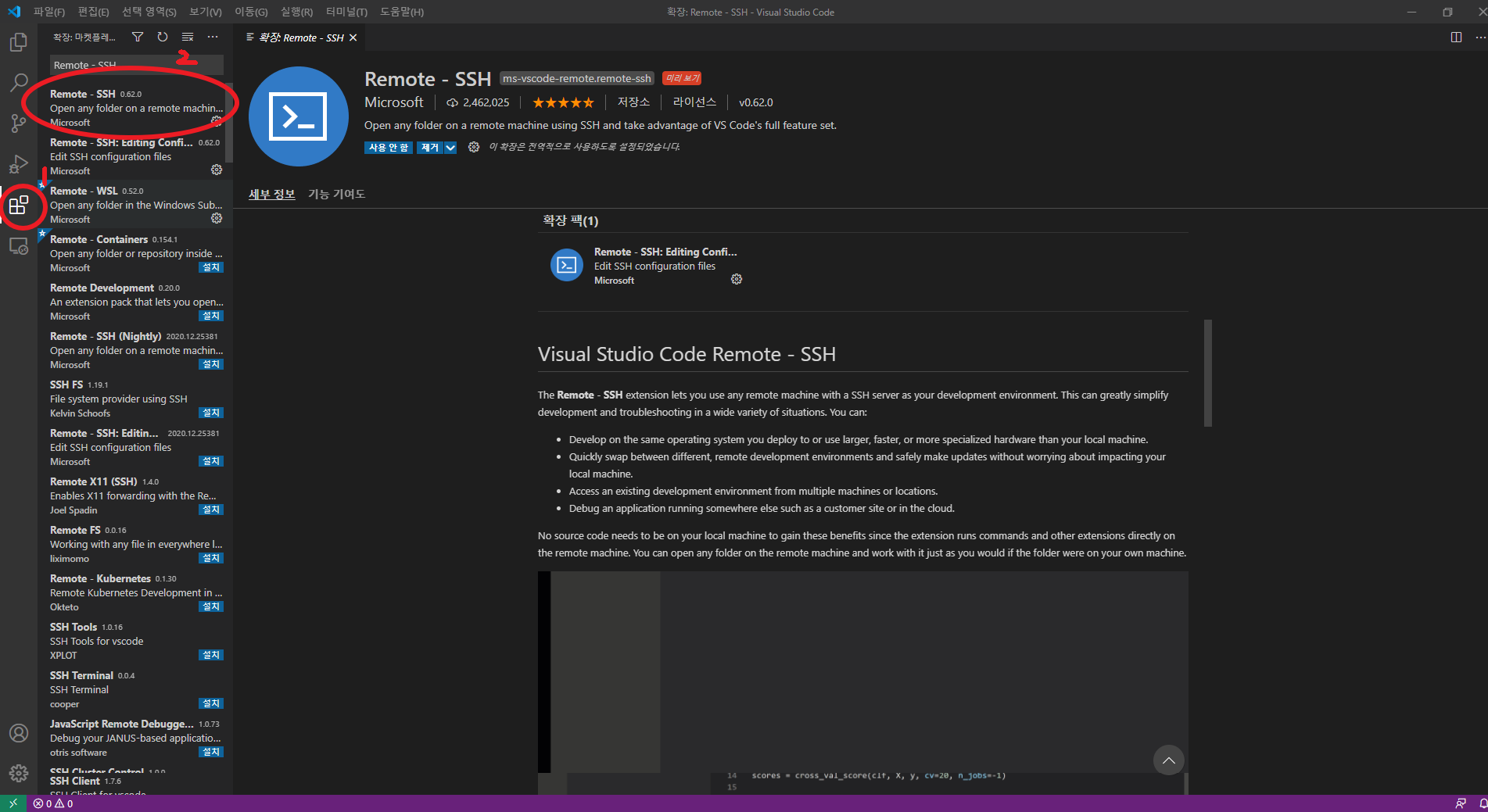
Task: Open the gear next to the Remove button
Action: [x=474, y=147]
